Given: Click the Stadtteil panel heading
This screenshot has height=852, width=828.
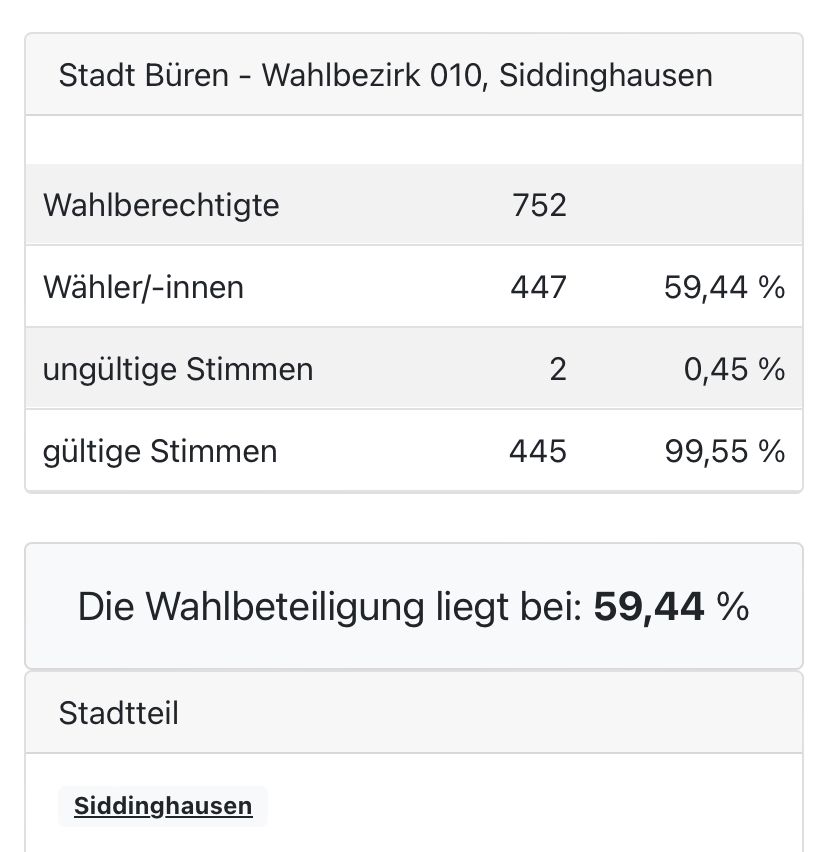Looking at the screenshot, I should (x=119, y=714).
